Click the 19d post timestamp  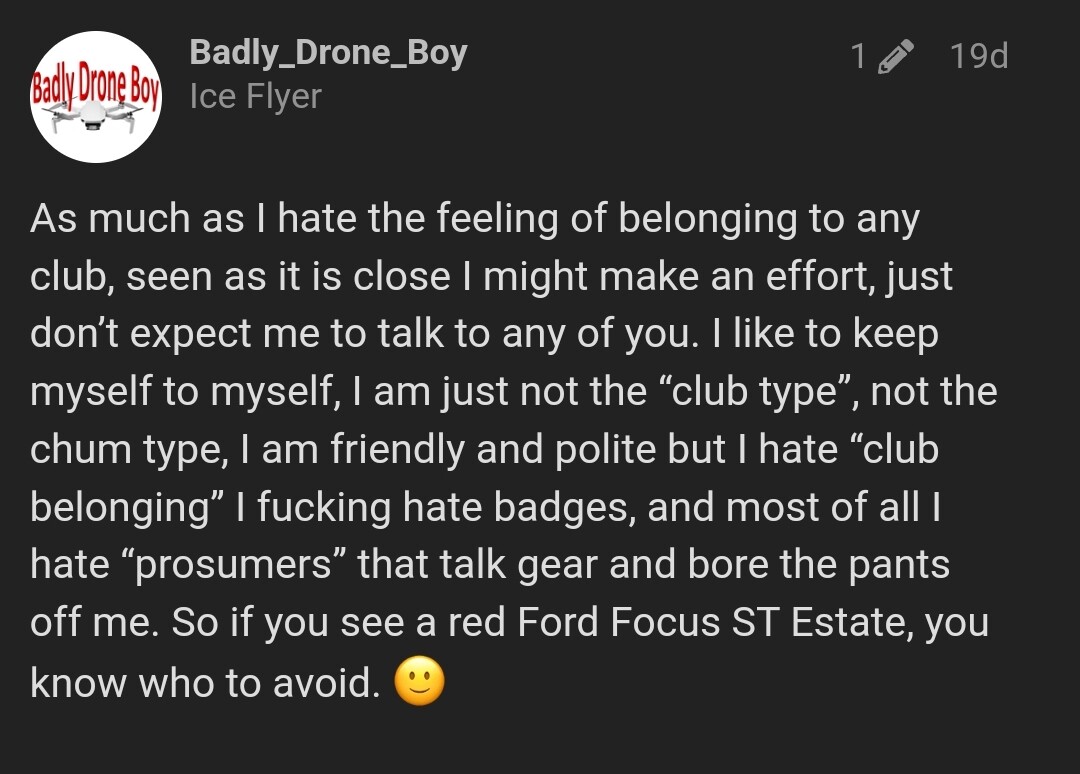978,56
